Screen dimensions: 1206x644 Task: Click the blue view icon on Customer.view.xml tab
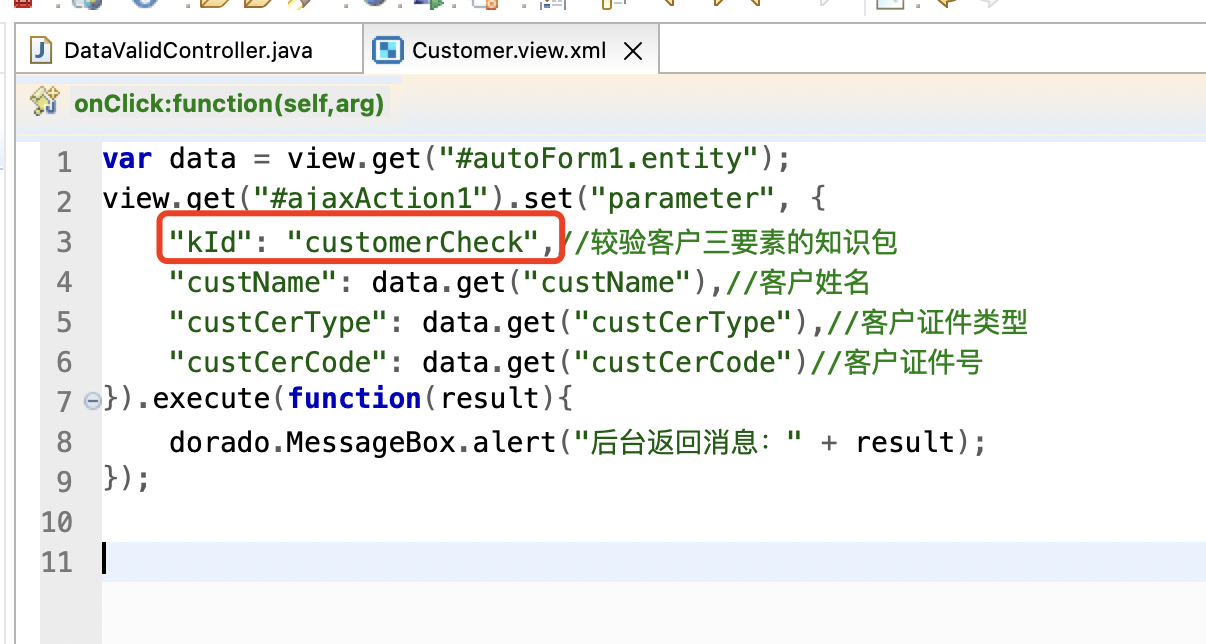[388, 50]
